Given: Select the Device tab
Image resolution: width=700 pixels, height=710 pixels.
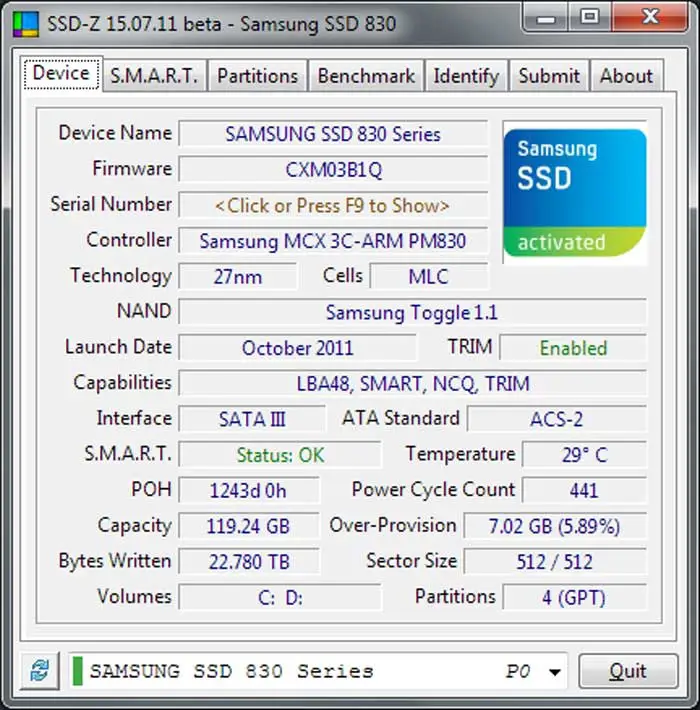Looking at the screenshot, I should (62, 73).
